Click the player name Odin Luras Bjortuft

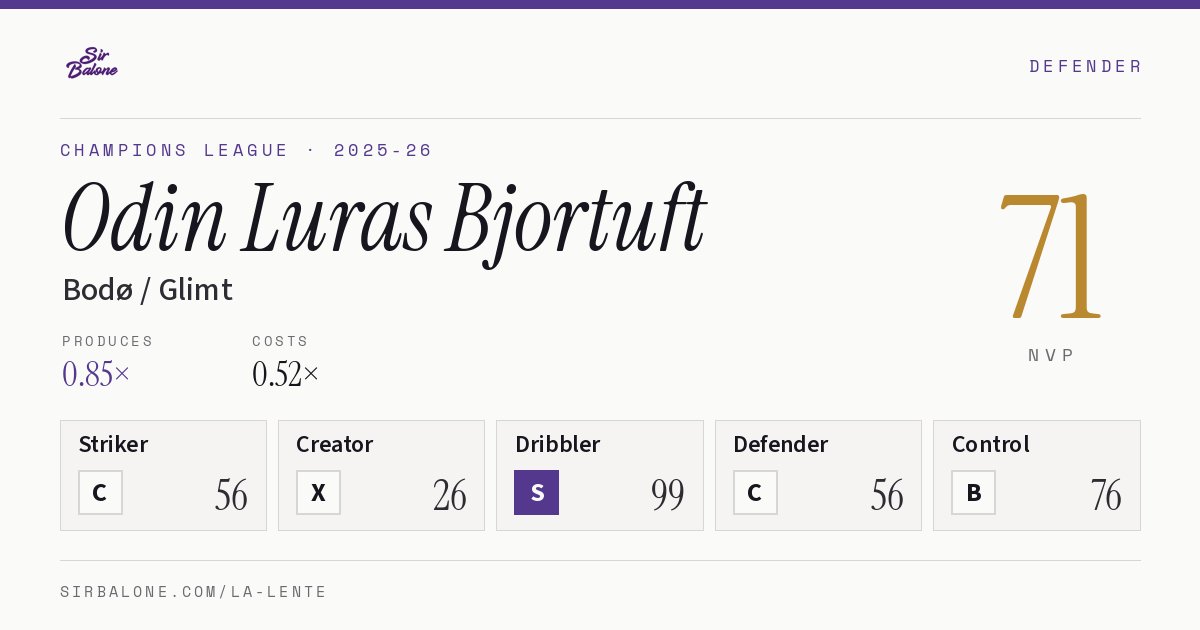click(384, 220)
